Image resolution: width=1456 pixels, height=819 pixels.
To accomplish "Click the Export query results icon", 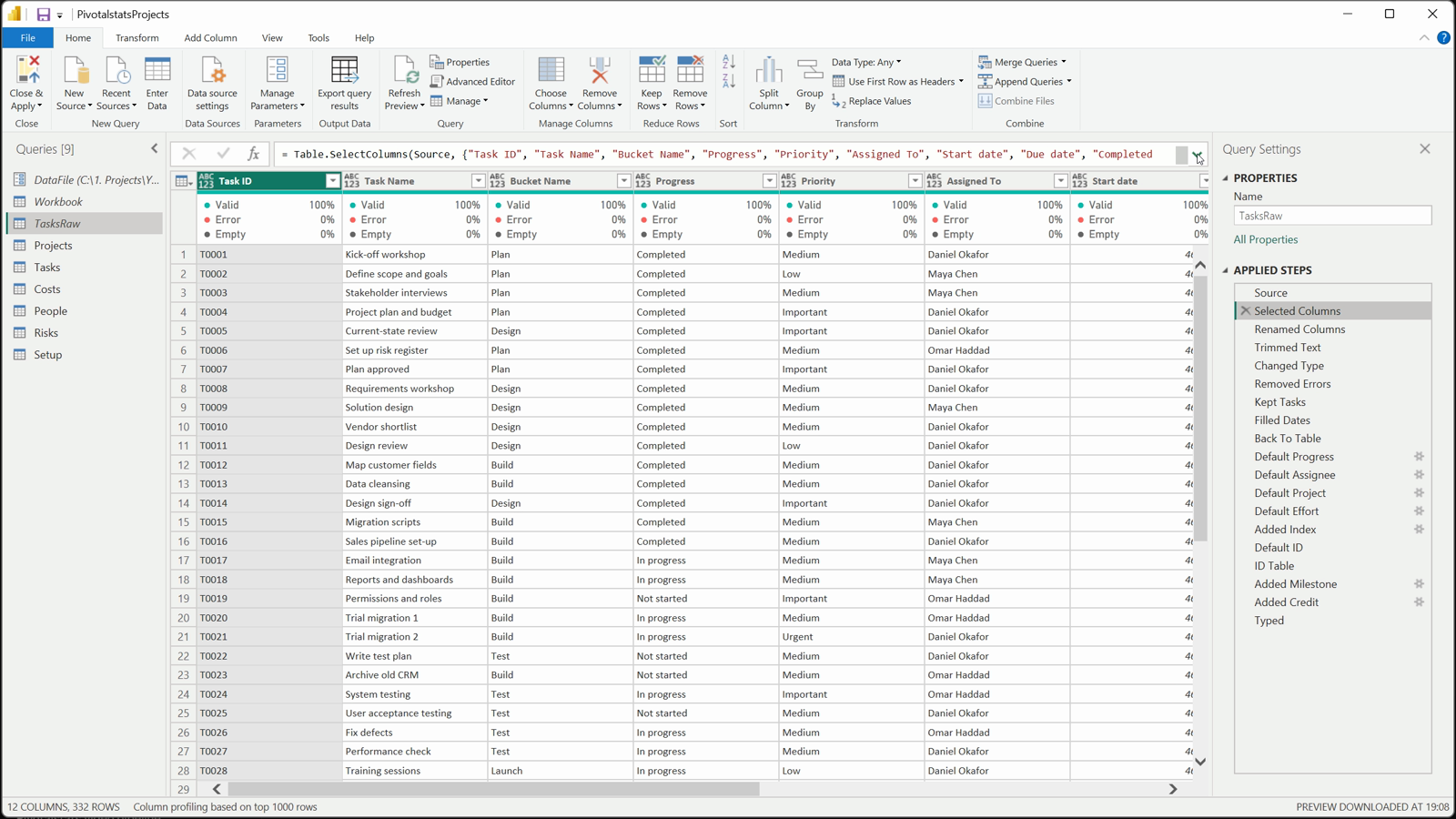I will point(345,70).
